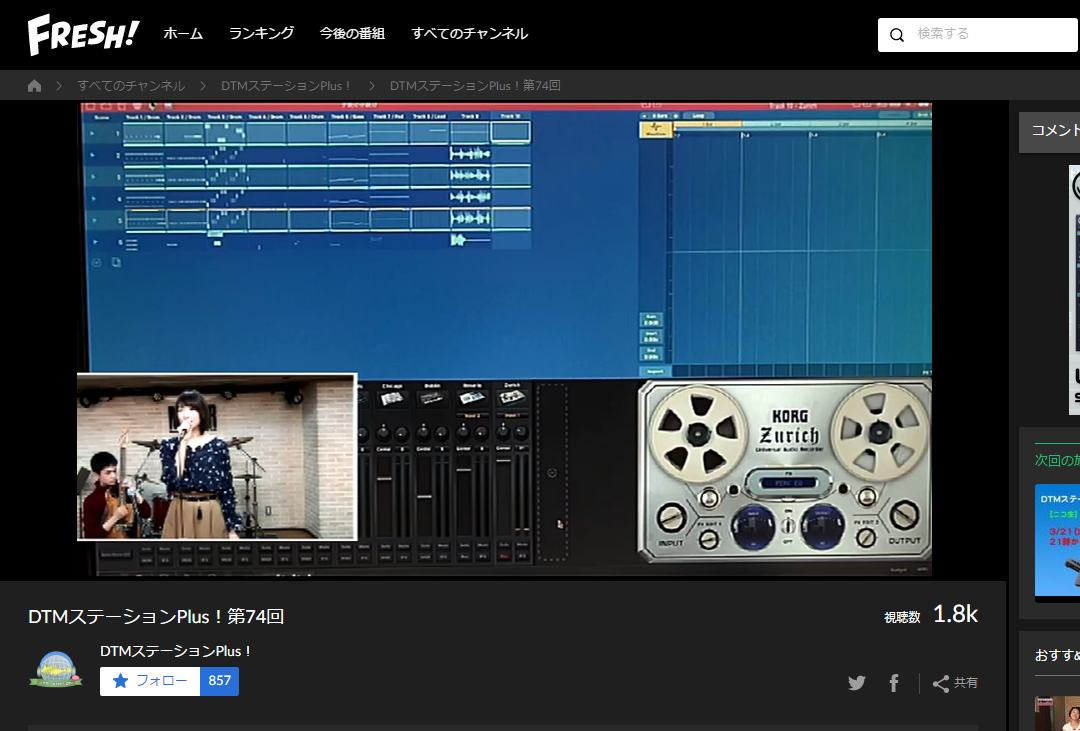This screenshot has width=1080, height=731.
Task: Open the ホーム menu item
Action: coord(183,34)
